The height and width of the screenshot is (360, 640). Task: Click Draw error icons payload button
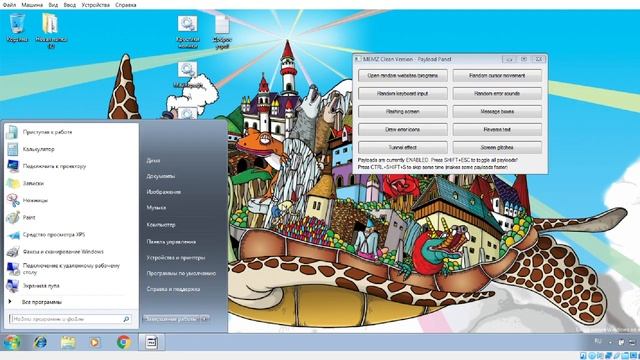pyautogui.click(x=402, y=129)
